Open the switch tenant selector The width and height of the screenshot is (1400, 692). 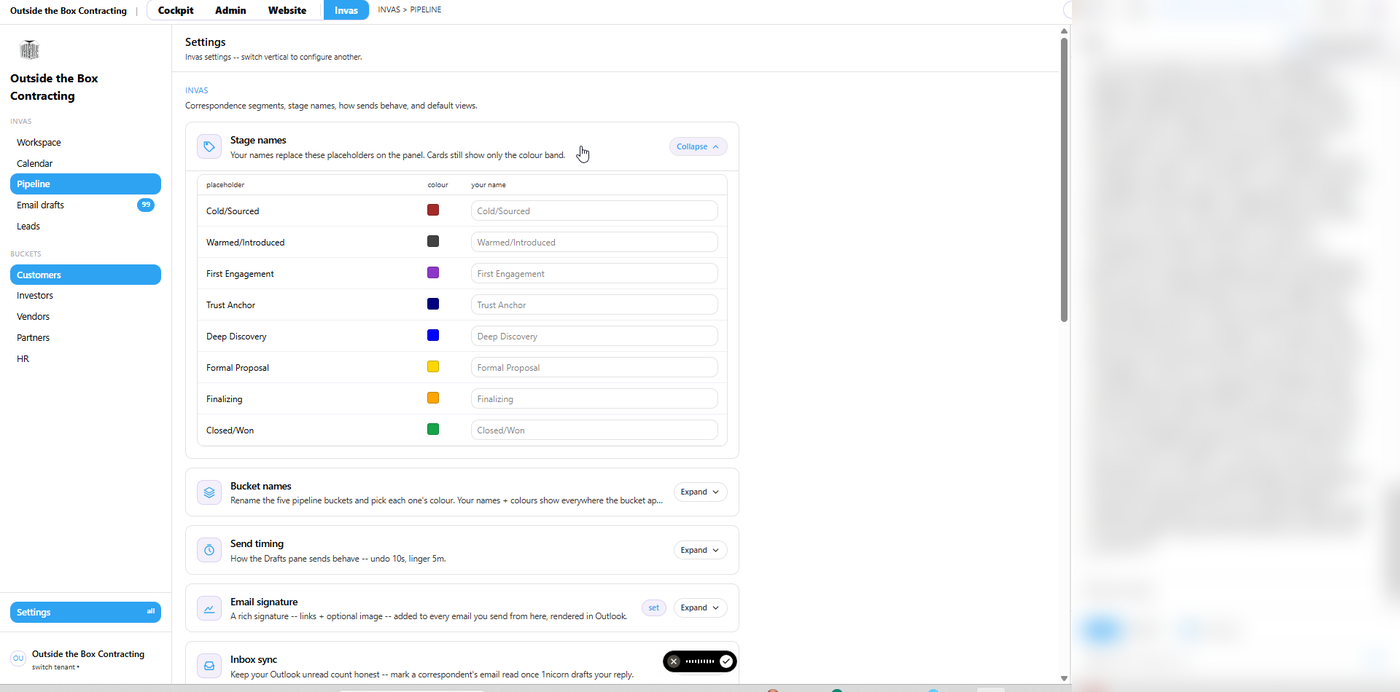[56, 667]
